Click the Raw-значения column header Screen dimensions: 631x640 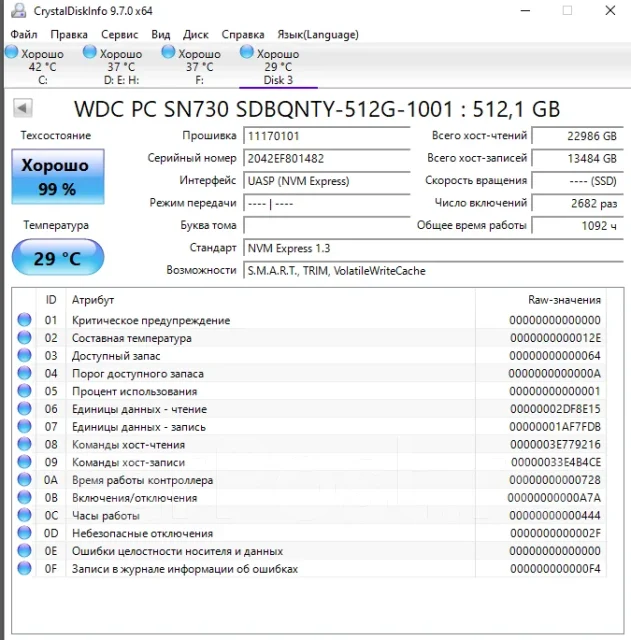click(x=541, y=300)
